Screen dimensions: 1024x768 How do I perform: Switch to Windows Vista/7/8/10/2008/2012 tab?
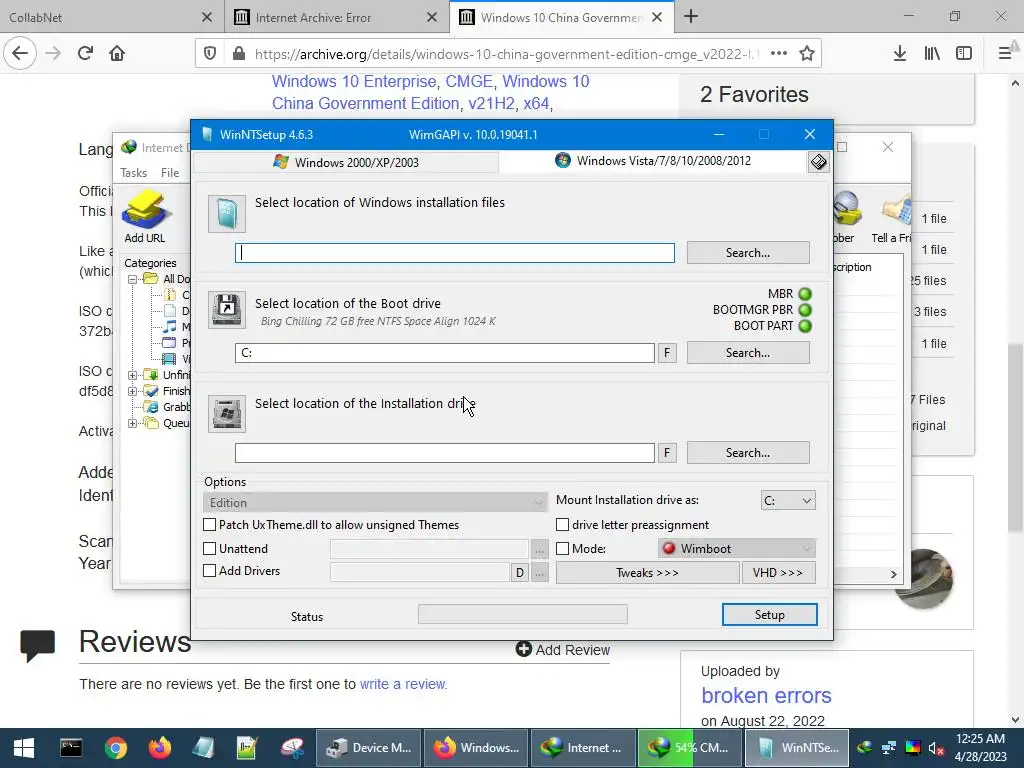tap(653, 161)
